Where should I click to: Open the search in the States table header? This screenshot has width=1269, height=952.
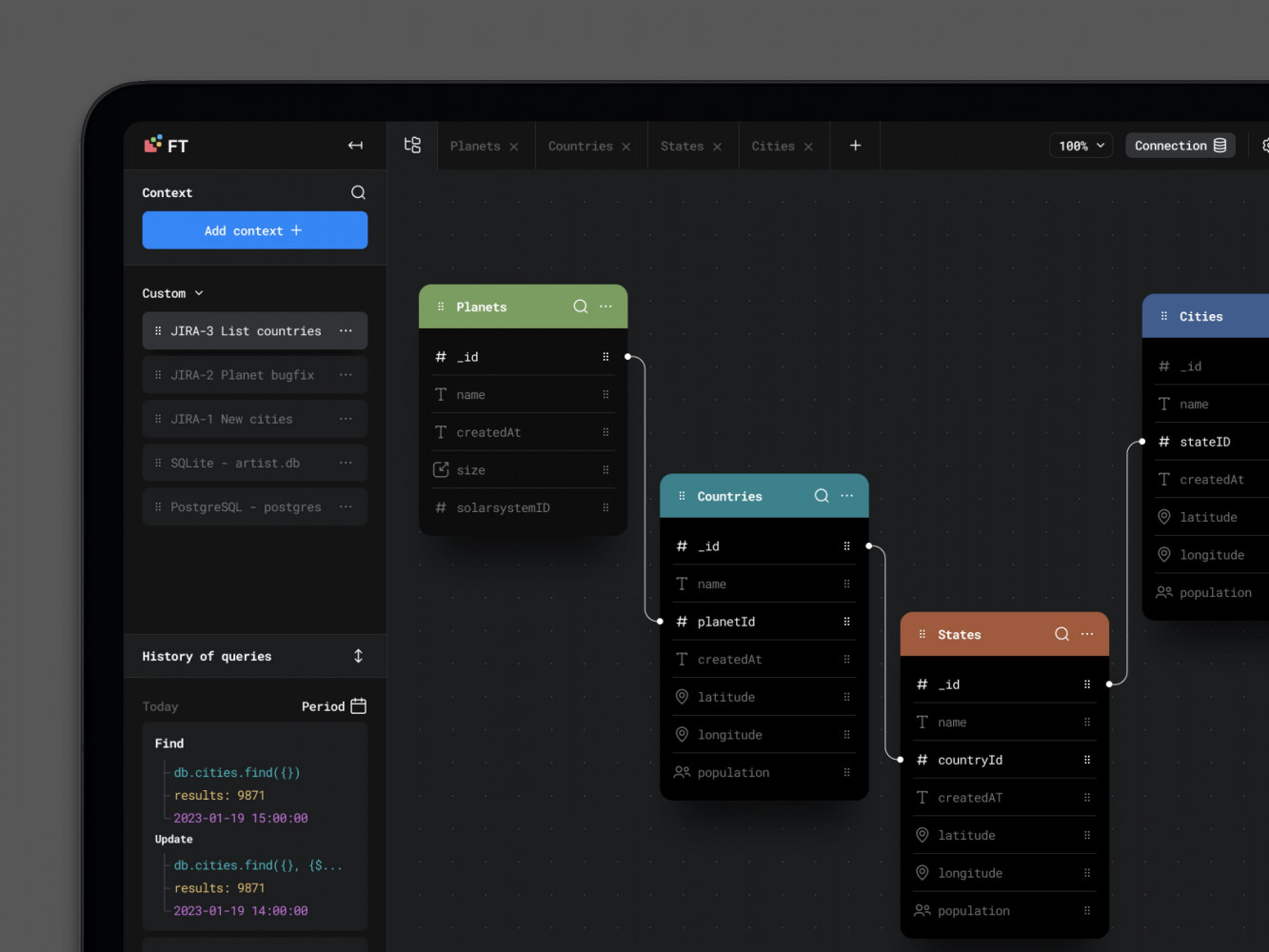click(x=1061, y=634)
